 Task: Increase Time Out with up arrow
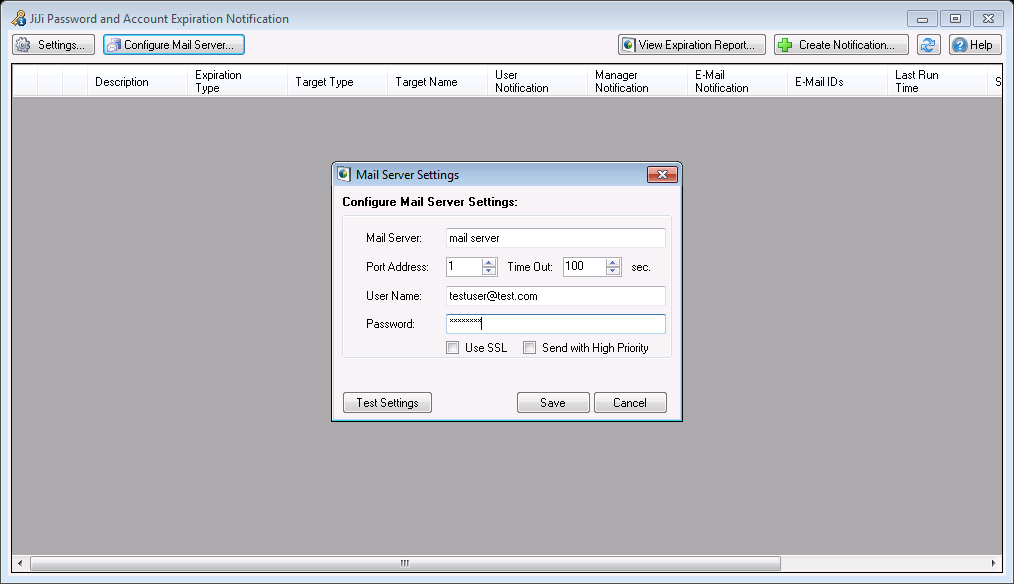(613, 262)
